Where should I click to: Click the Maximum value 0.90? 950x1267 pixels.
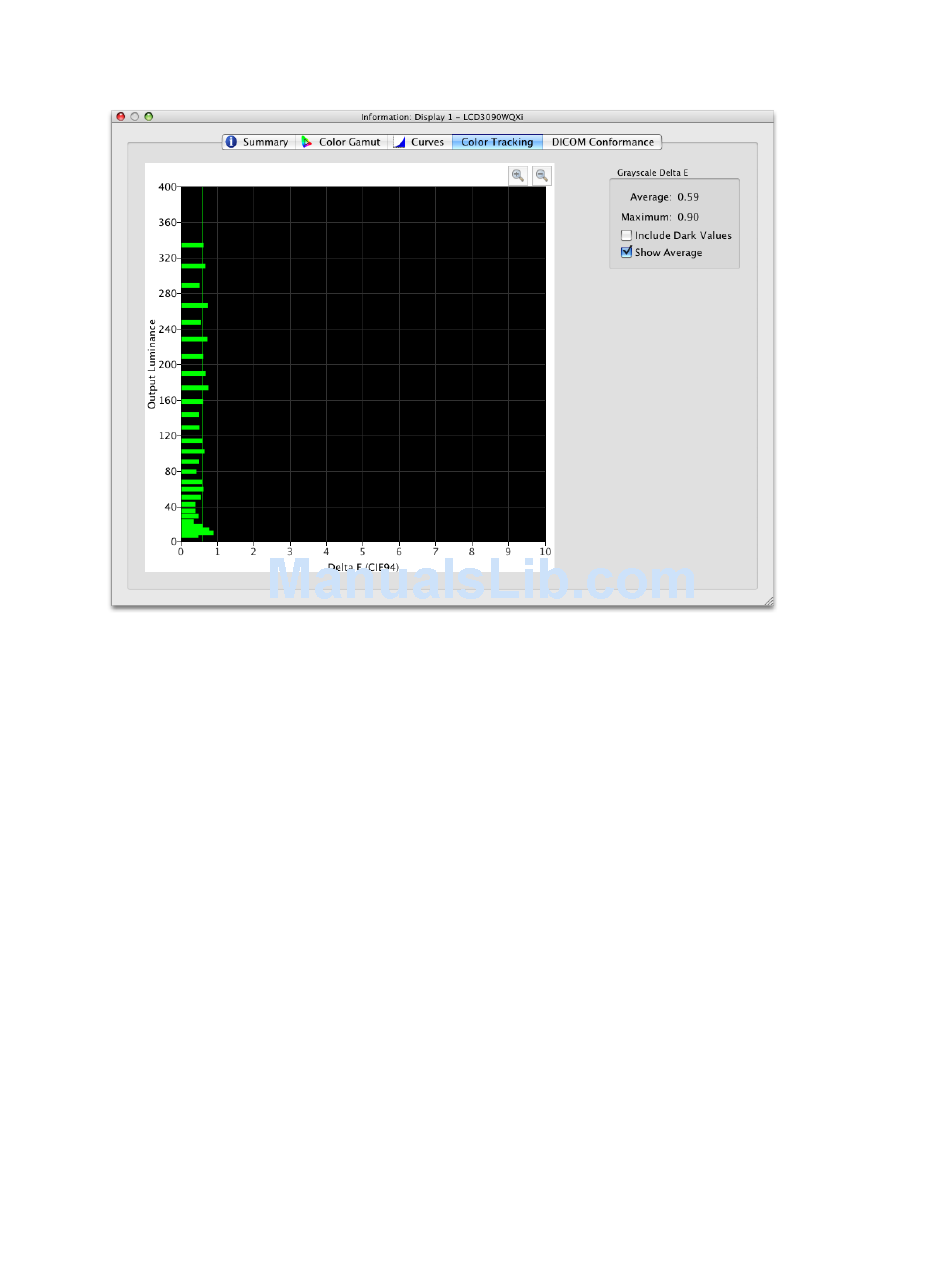pos(688,217)
